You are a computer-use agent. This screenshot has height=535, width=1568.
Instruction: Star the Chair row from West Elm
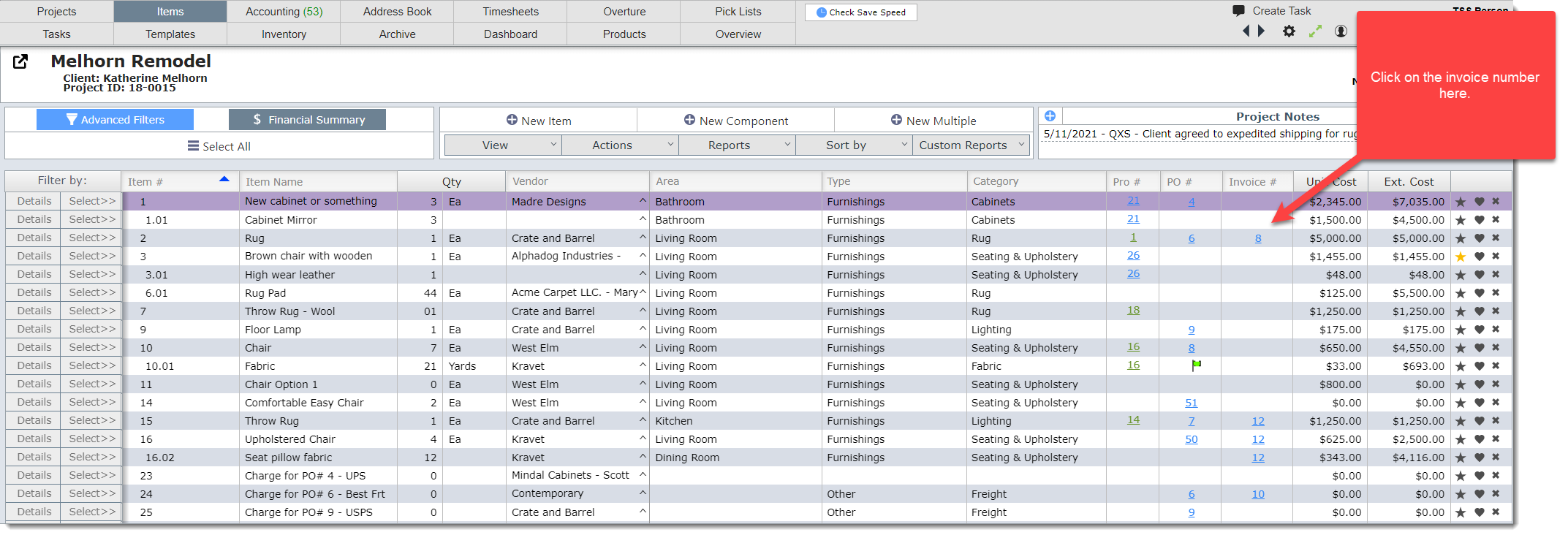[1461, 348]
